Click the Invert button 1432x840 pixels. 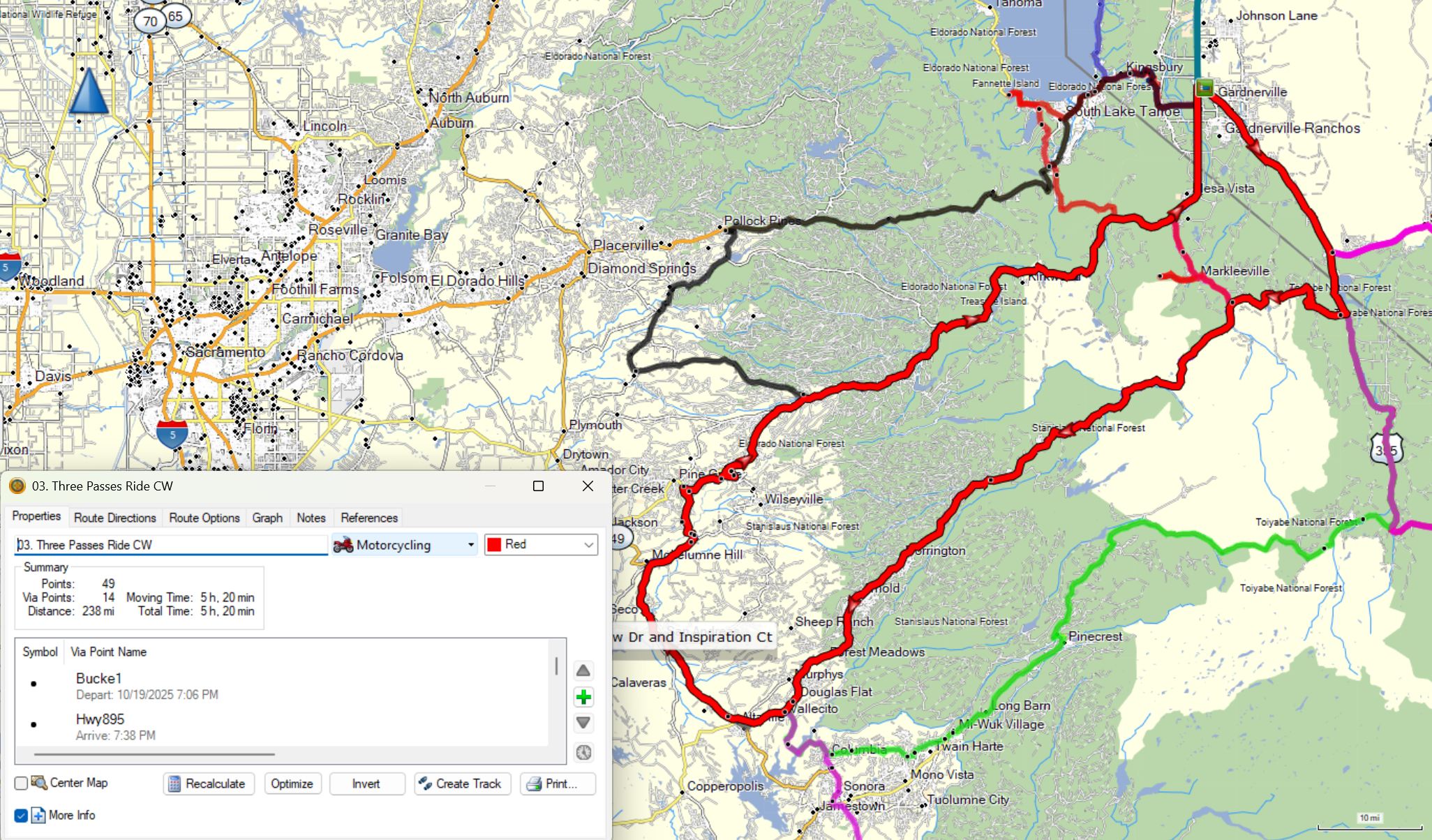(366, 783)
